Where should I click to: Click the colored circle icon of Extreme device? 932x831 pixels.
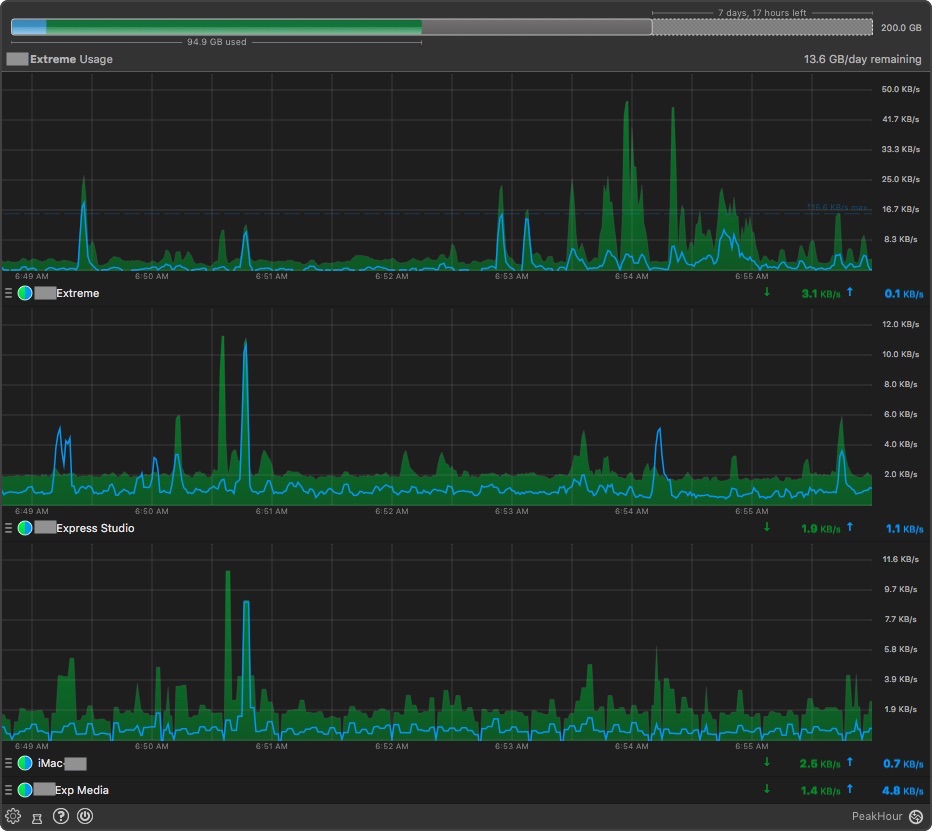pyautogui.click(x=25, y=293)
